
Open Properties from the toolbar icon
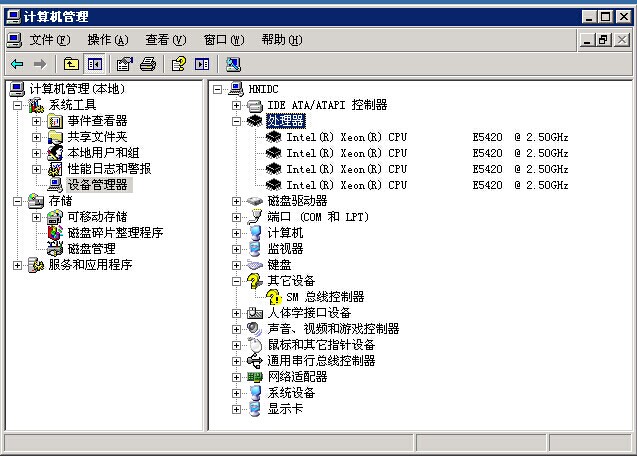[x=124, y=64]
